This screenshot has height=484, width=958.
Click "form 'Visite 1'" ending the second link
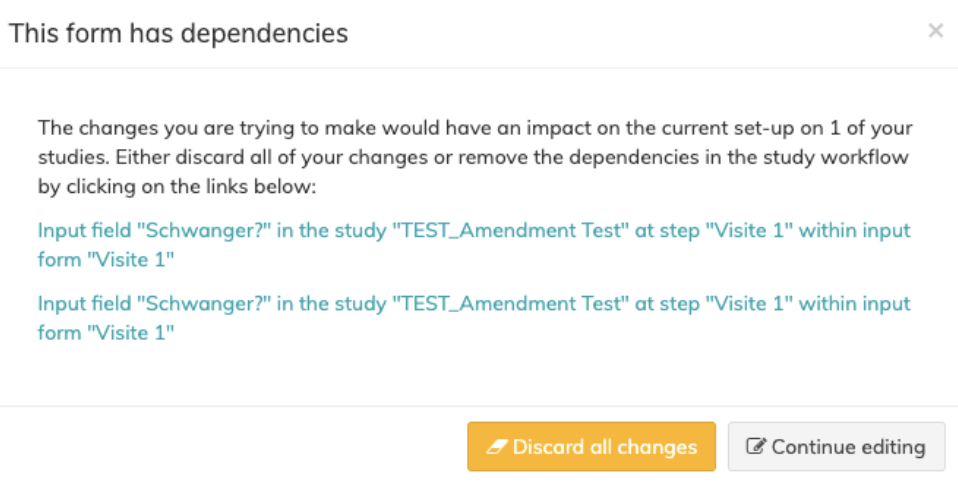pos(107,334)
